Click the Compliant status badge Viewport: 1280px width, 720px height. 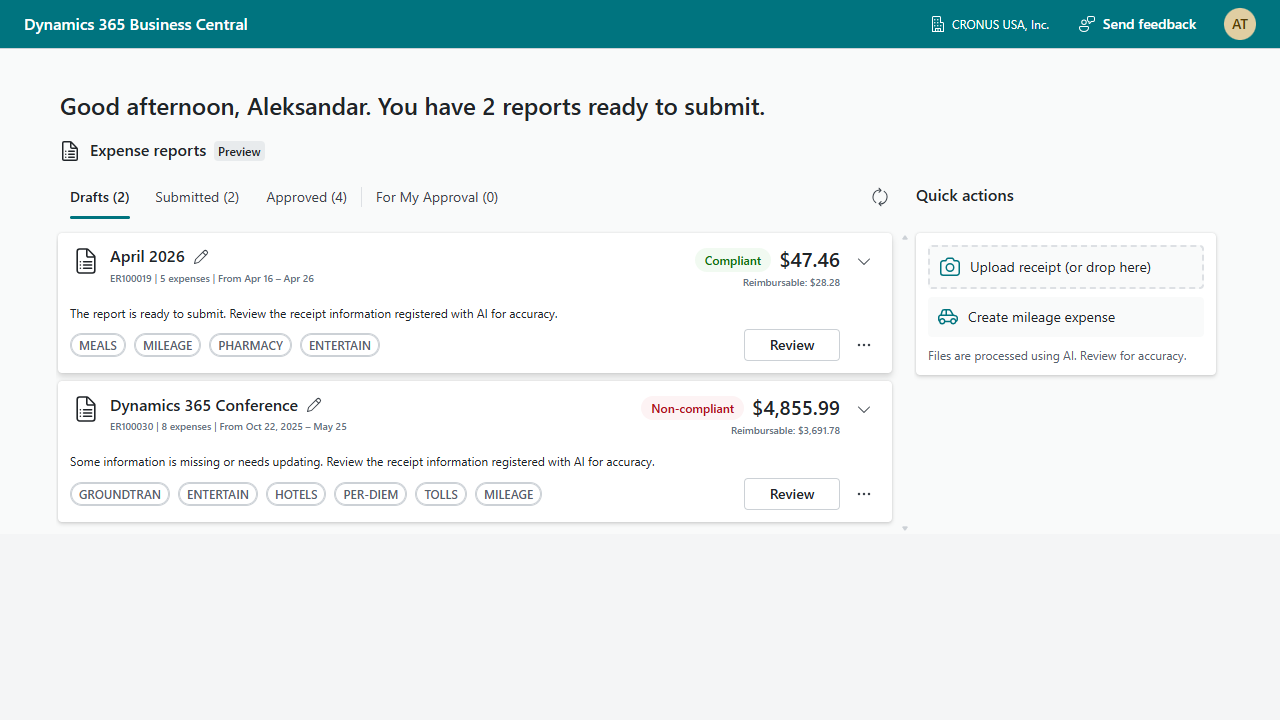(x=733, y=260)
